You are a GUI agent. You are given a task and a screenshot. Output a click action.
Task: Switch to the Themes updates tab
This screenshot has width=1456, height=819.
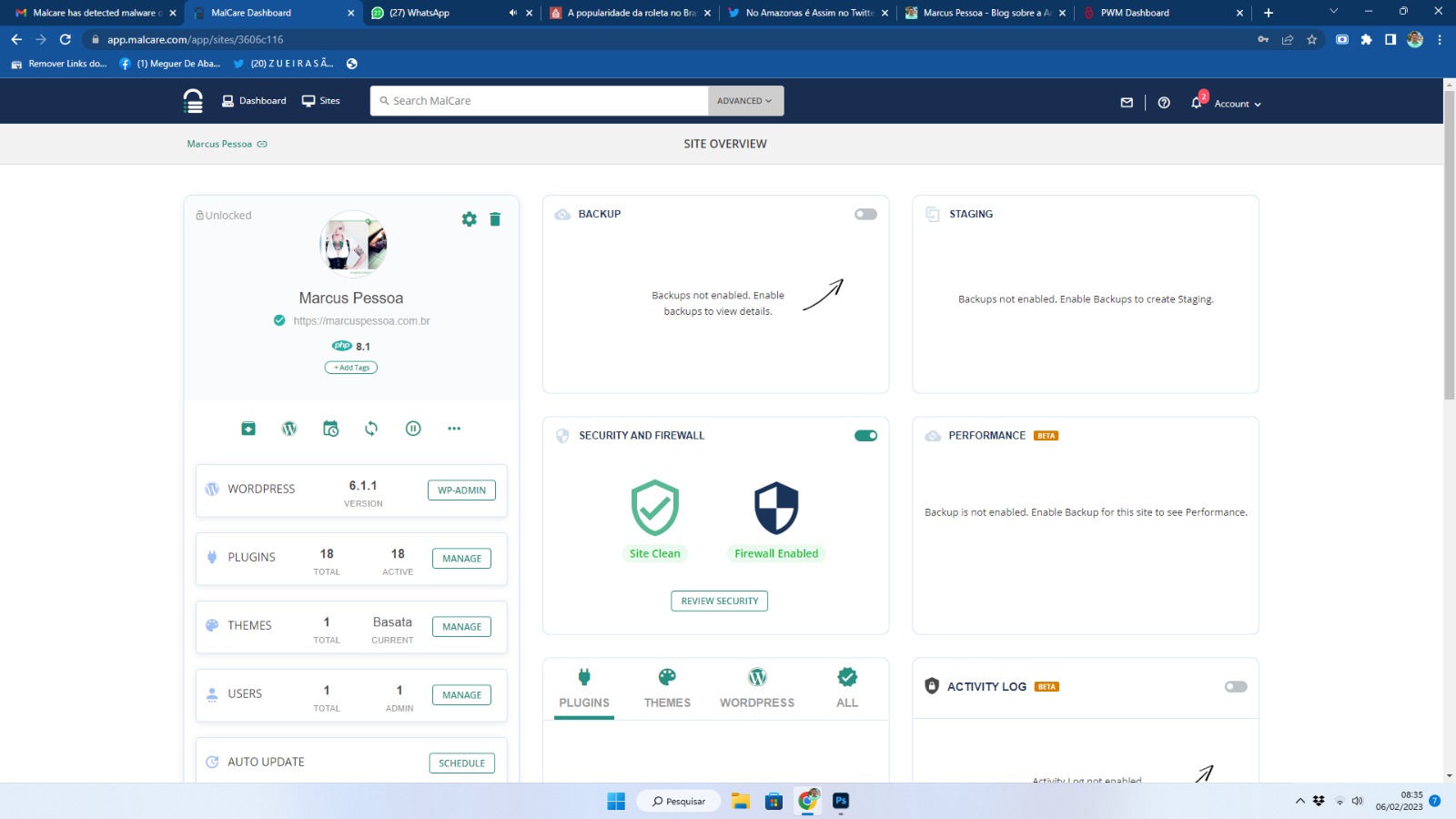click(x=667, y=689)
